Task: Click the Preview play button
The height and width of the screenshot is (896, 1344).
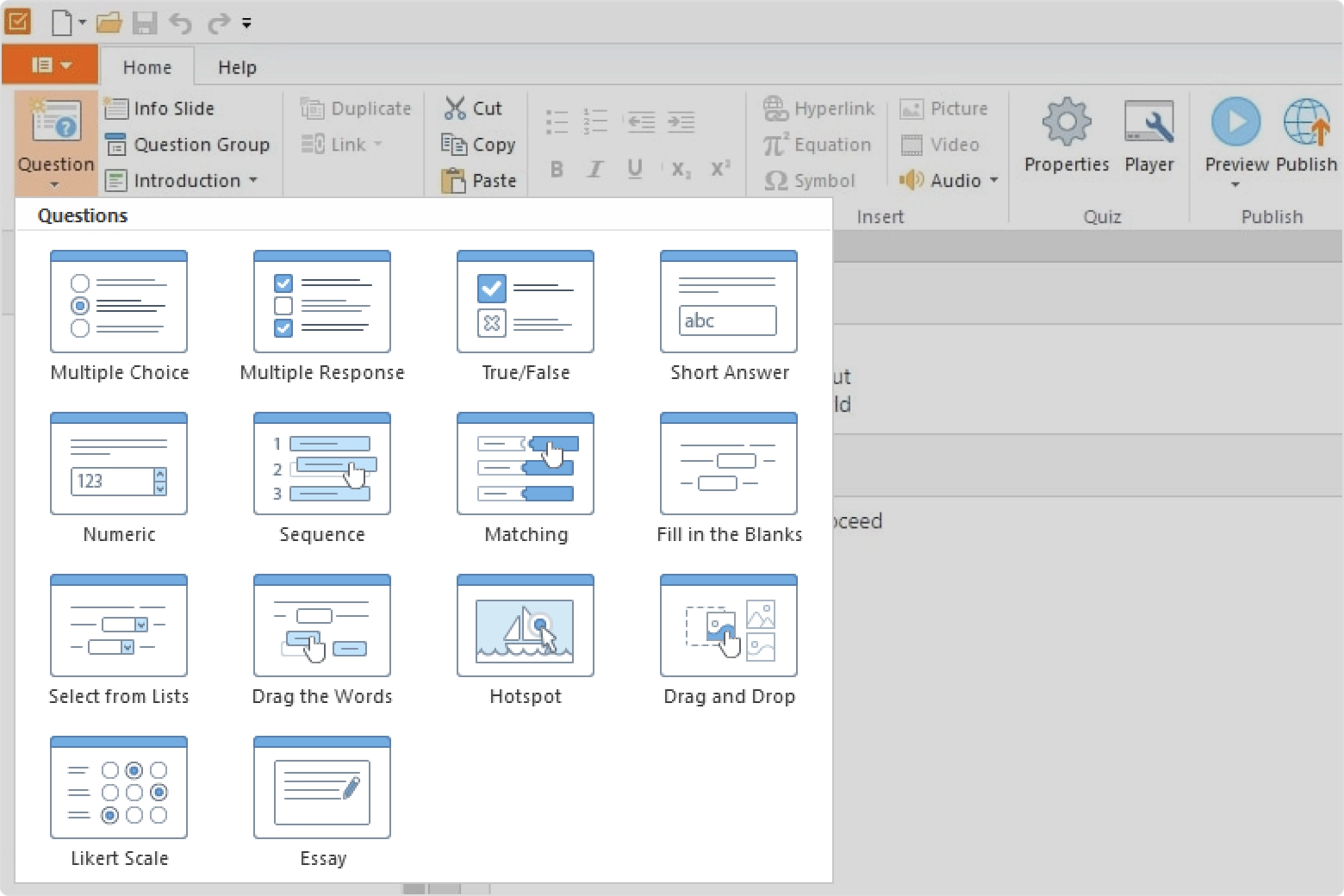Action: pos(1235,121)
